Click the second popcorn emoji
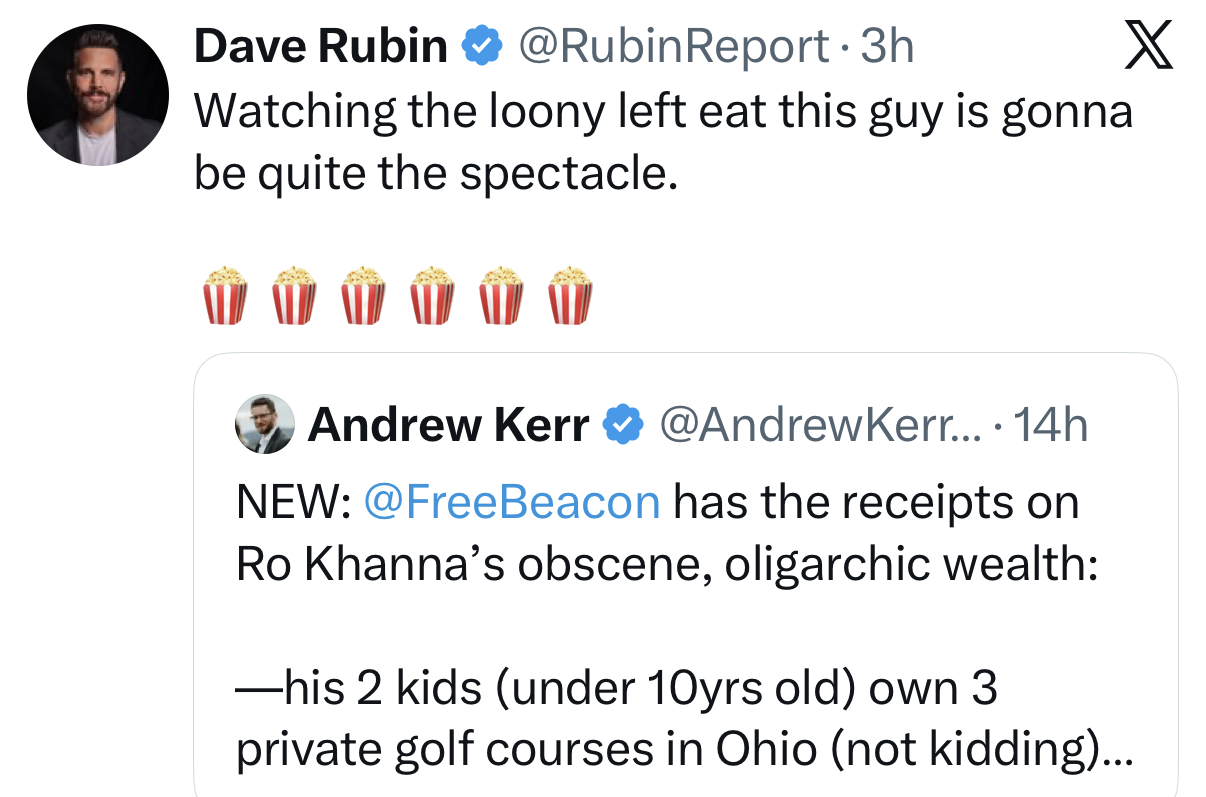The width and height of the screenshot is (1206, 797). tap(294, 295)
